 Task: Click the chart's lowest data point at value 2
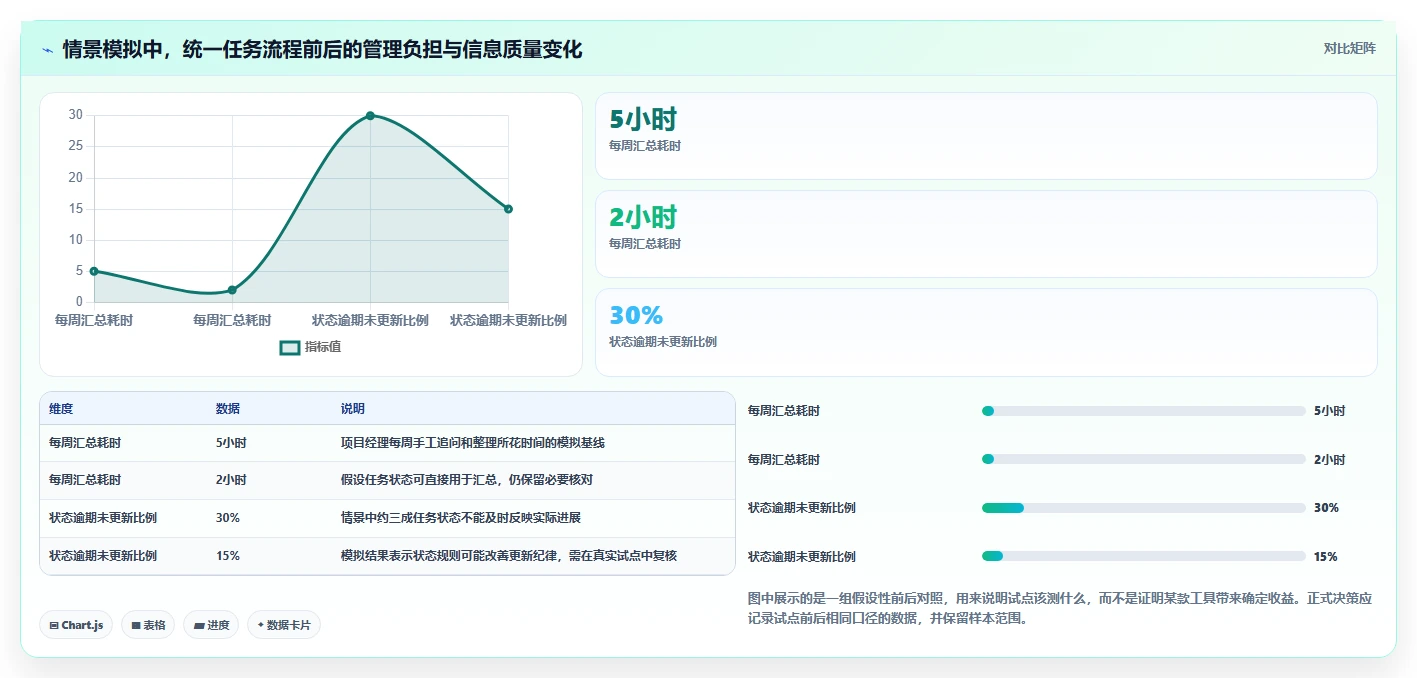click(x=232, y=290)
